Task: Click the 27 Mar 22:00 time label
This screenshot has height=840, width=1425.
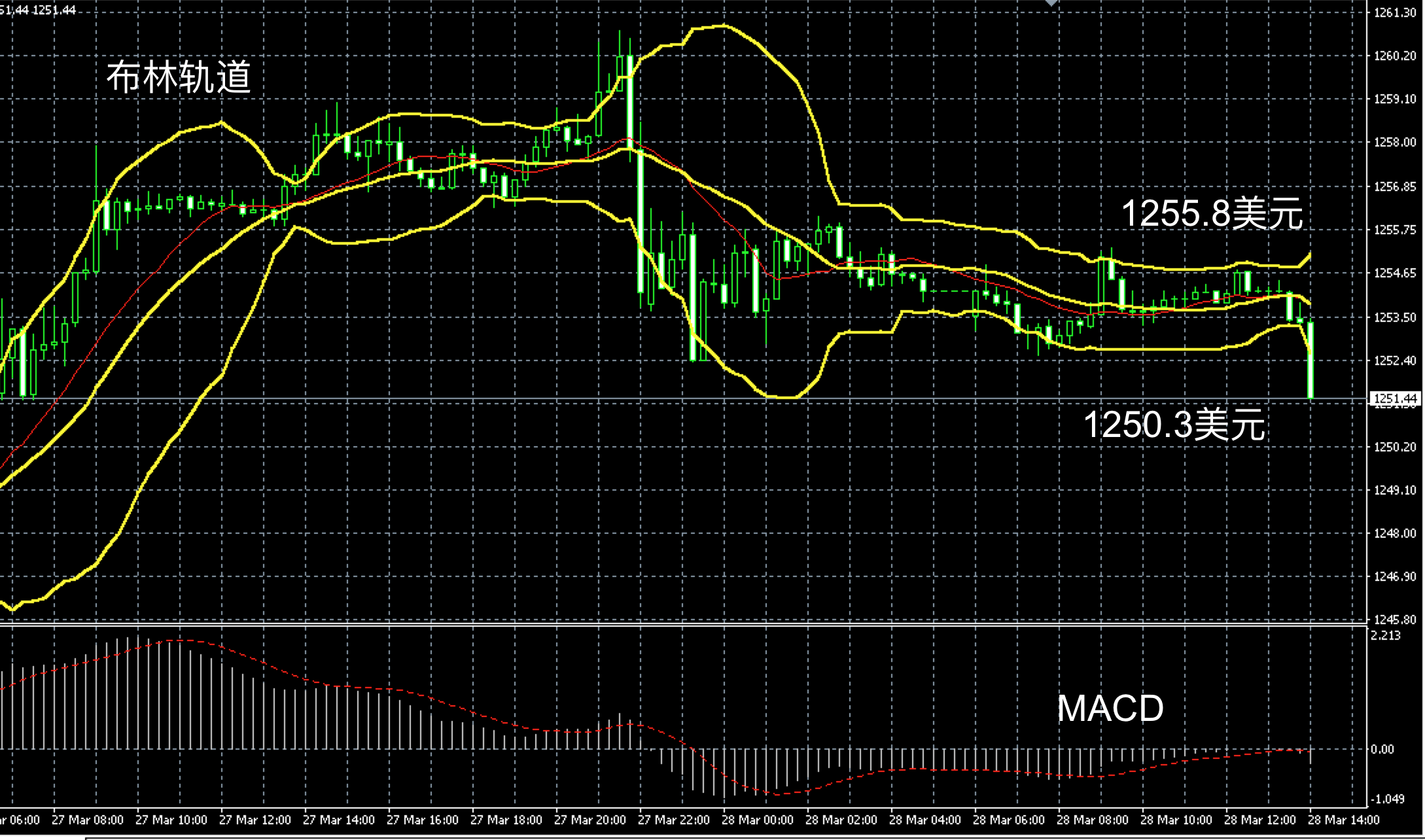Action: click(x=673, y=820)
